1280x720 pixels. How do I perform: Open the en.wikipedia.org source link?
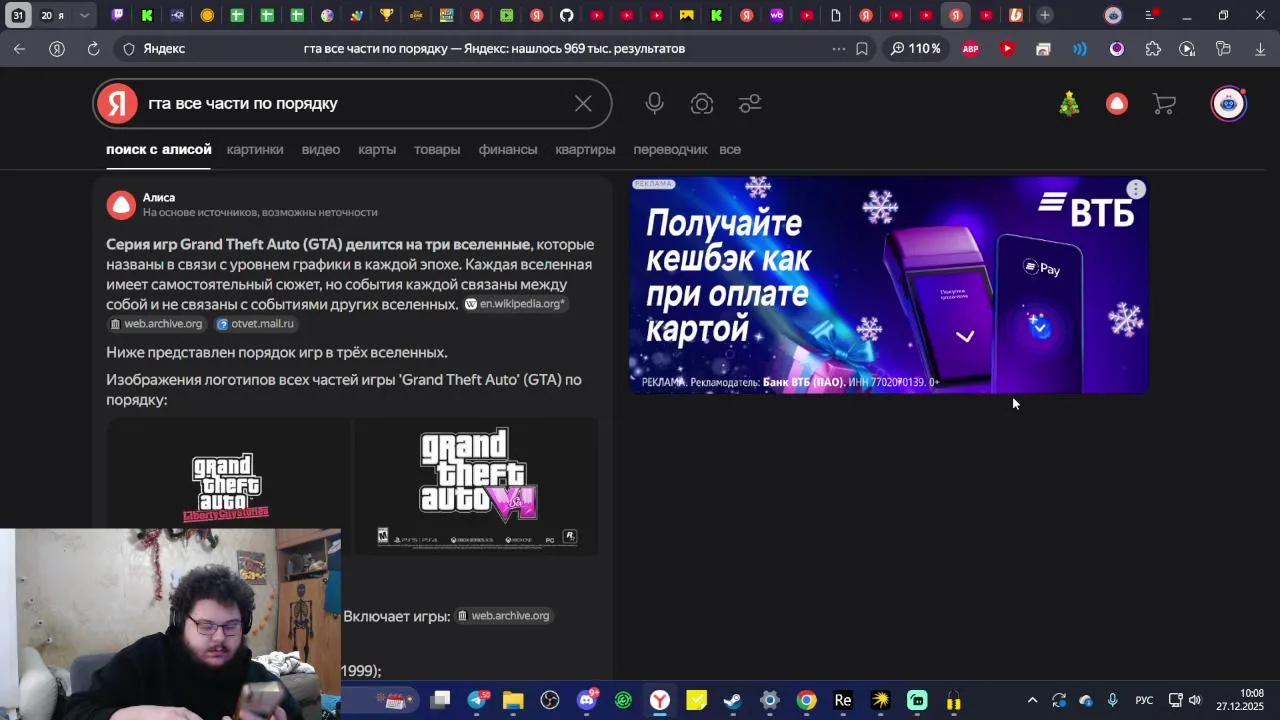click(516, 304)
